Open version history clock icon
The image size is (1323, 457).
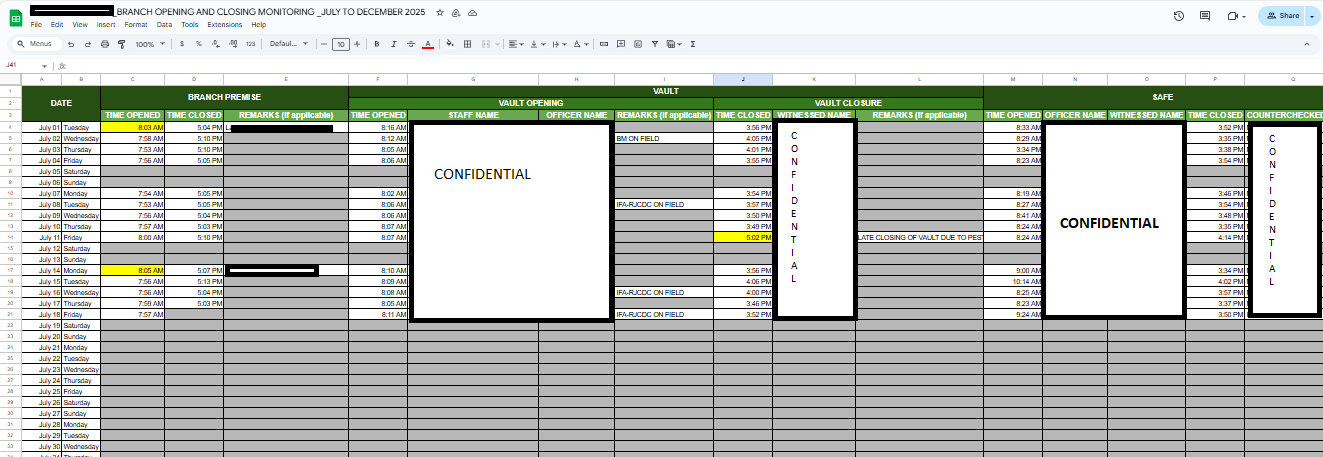click(1179, 16)
